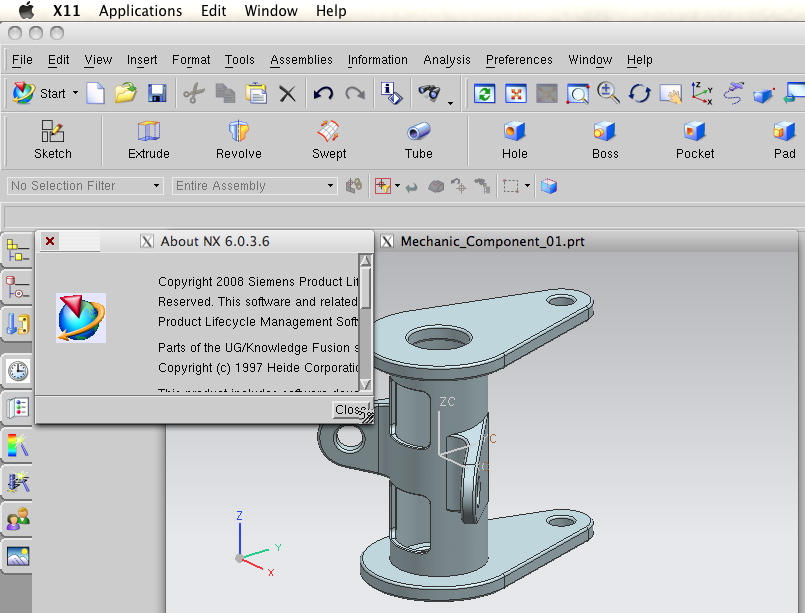This screenshot has height=613, width=805.
Task: Open the History clock sidebar tab
Action: pos(18,371)
